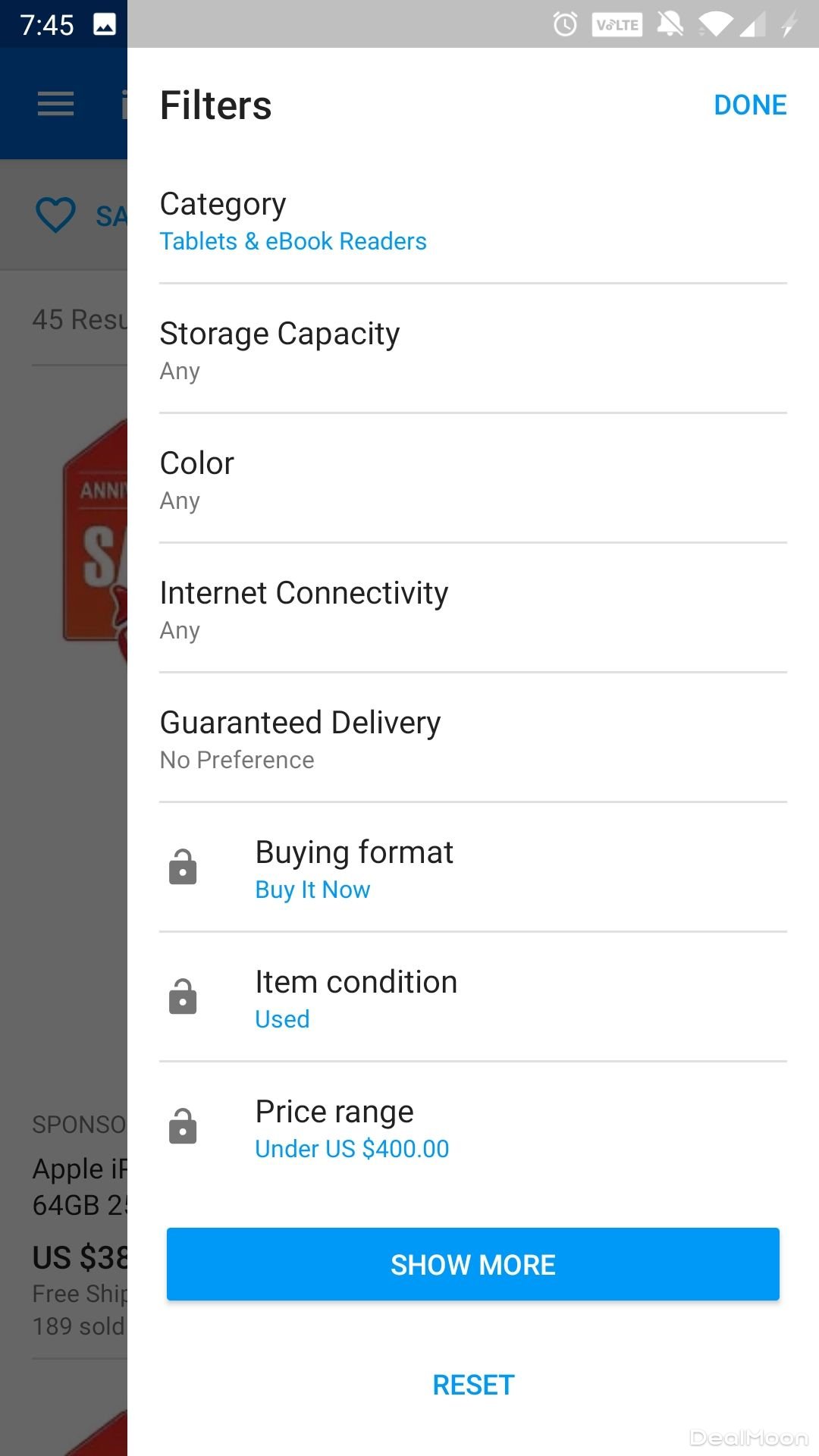Viewport: 819px width, 1456px height.
Task: Open the Color filter options
Action: [472, 479]
